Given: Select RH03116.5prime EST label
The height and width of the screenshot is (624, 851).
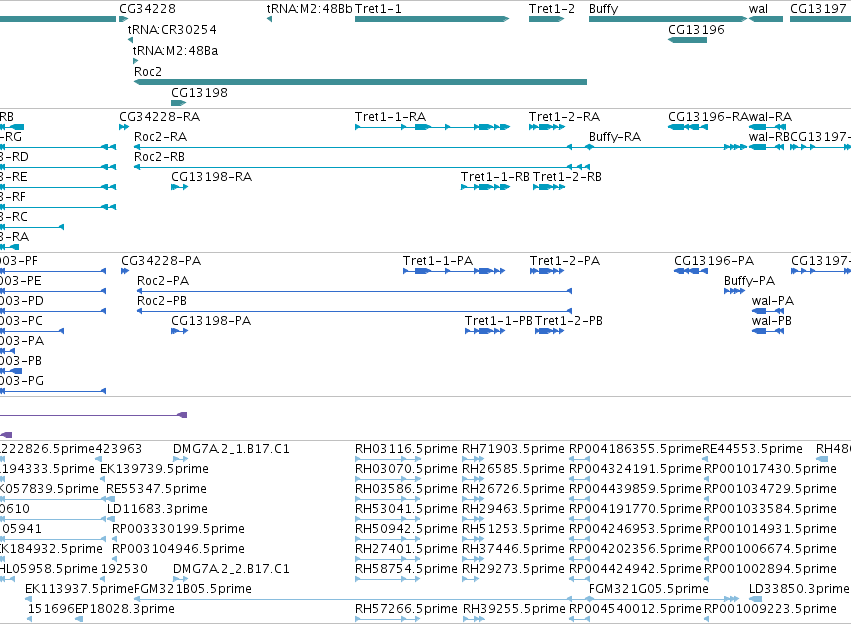Looking at the screenshot, I should coord(407,449).
